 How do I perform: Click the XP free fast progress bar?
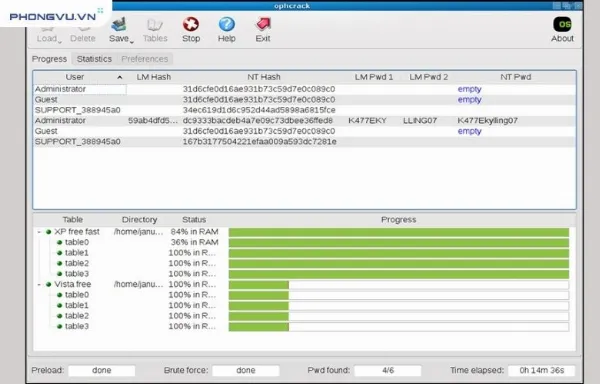pyautogui.click(x=399, y=232)
